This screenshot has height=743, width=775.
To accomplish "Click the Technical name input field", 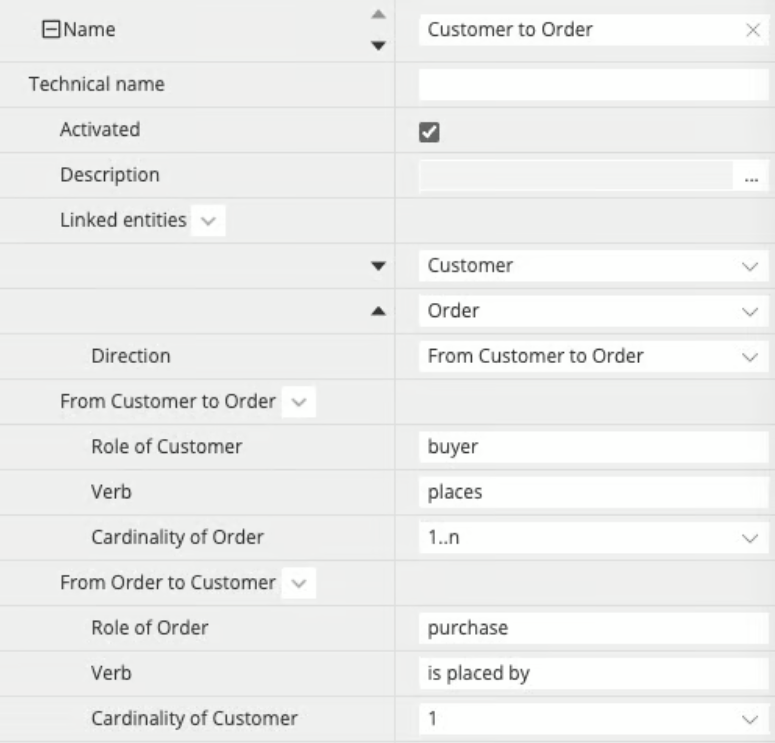I will click(x=593, y=85).
